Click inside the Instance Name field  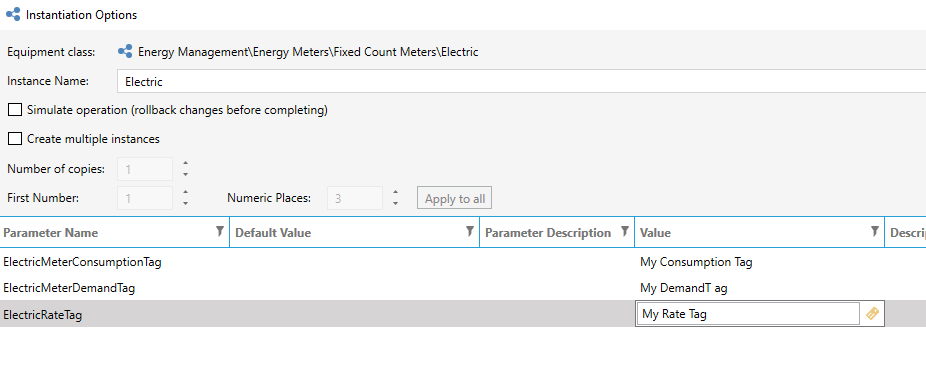coord(522,82)
